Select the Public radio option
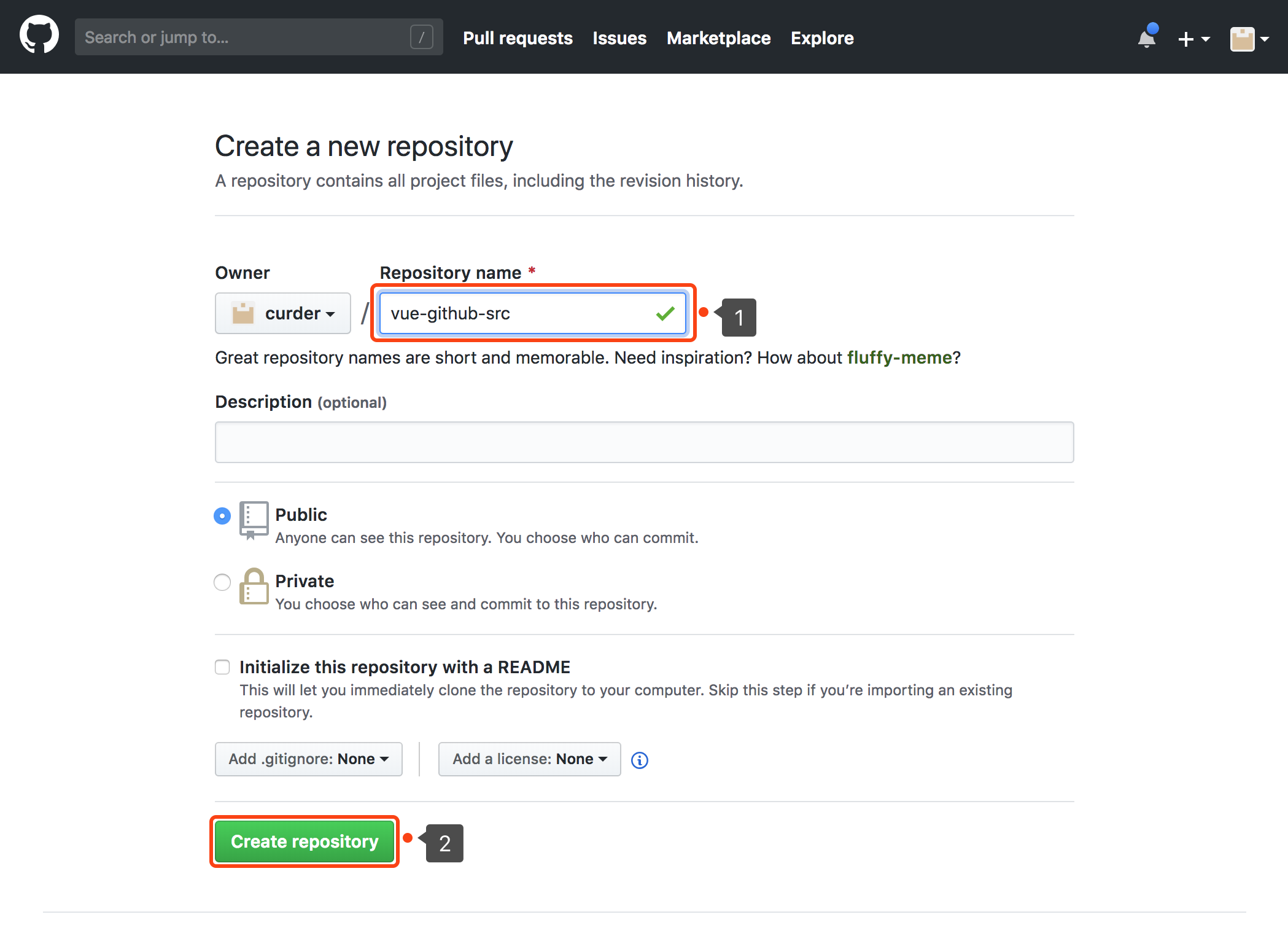Viewport: 1288px width, 941px height. tap(222, 516)
